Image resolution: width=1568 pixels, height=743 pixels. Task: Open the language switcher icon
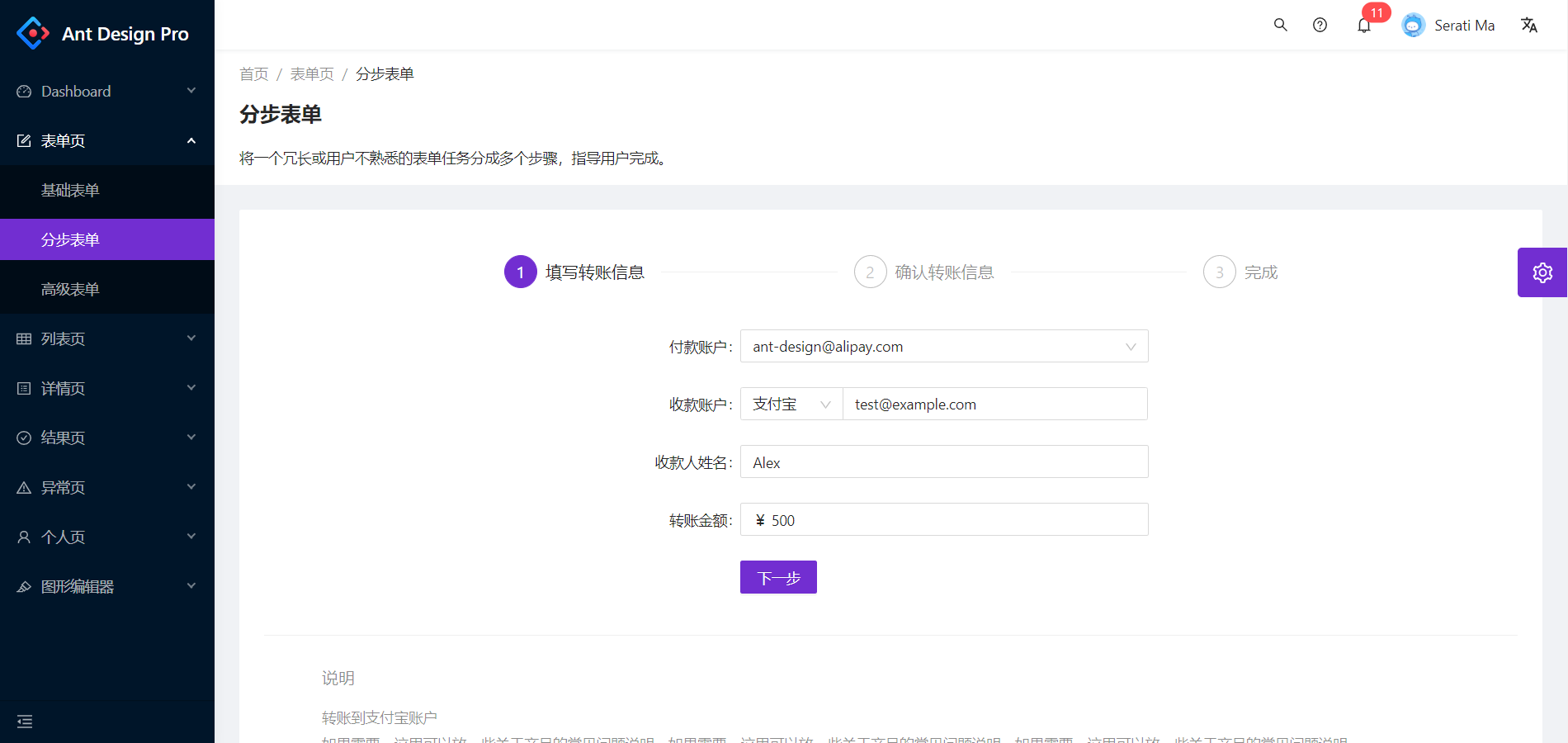(x=1529, y=25)
